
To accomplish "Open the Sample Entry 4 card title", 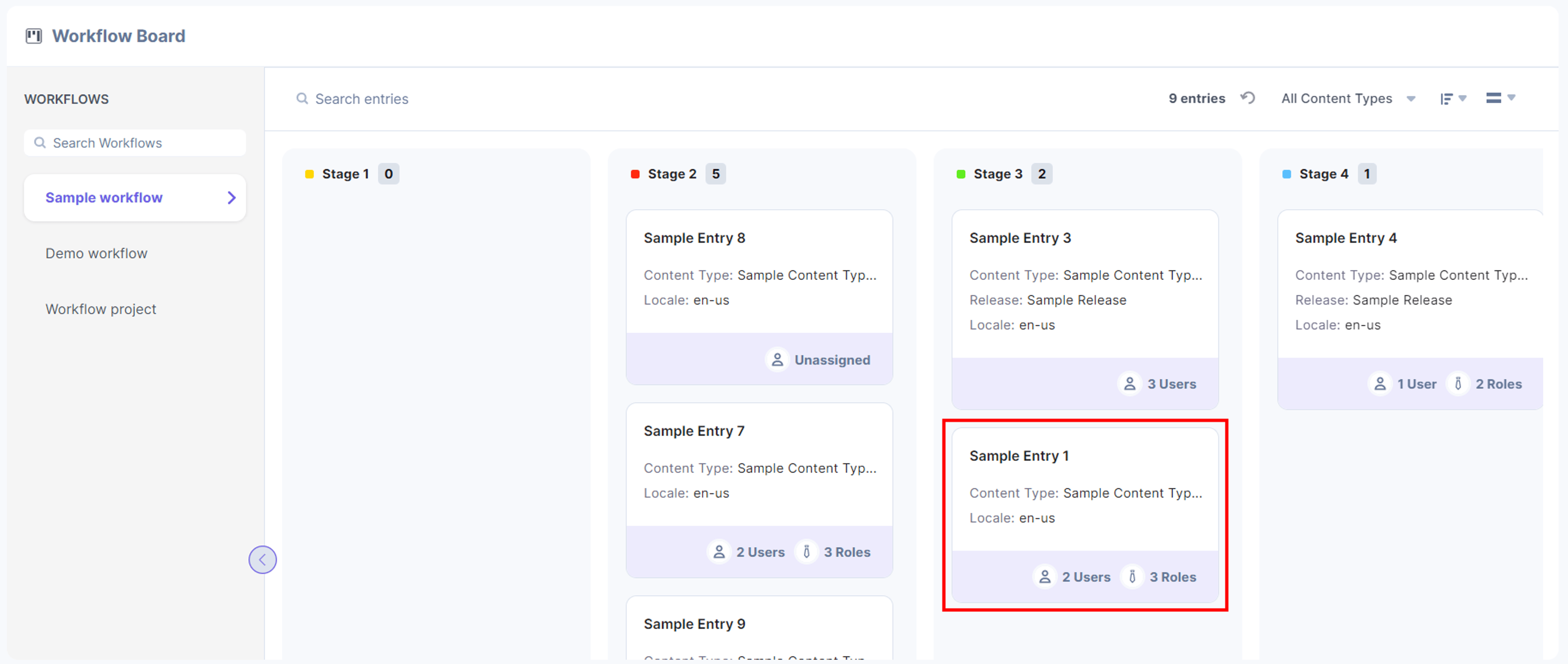I will point(1346,238).
